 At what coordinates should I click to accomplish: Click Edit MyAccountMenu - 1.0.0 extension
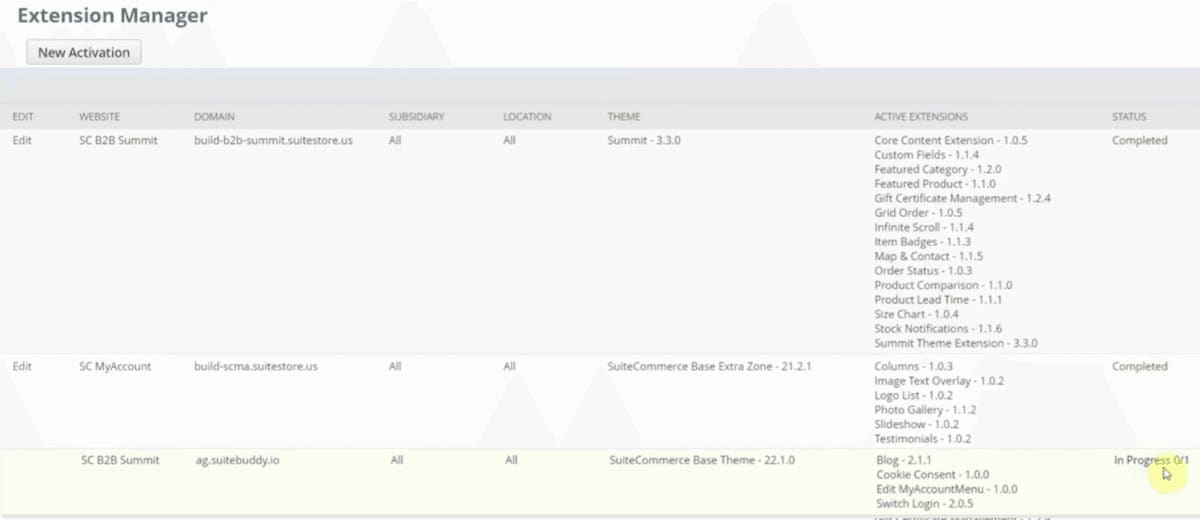tap(947, 490)
